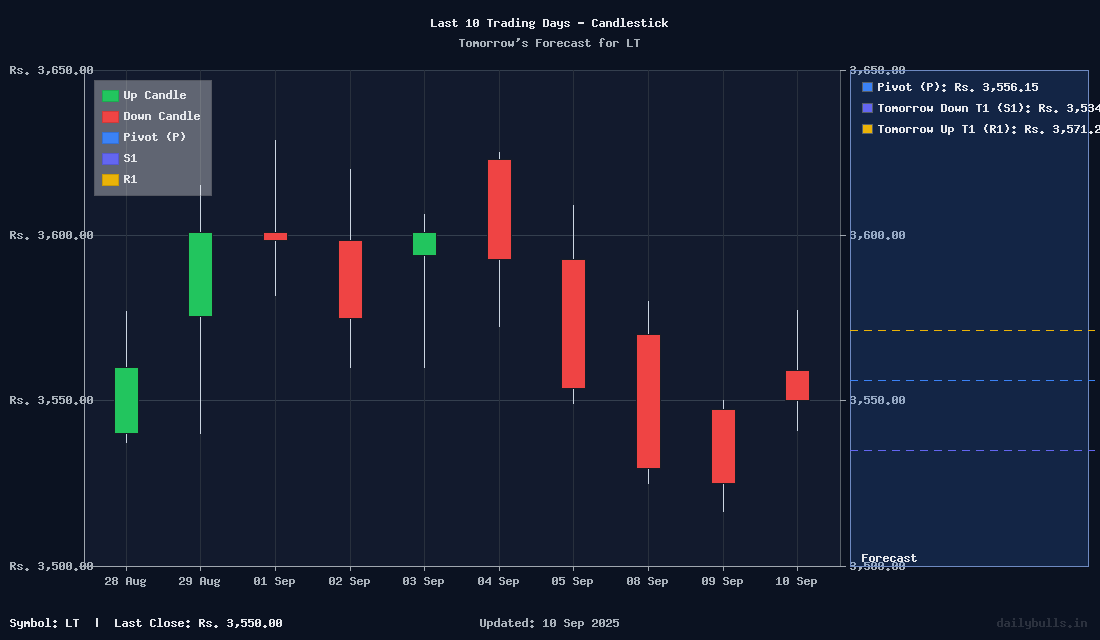Click the 04 Sep red candle body
The image size is (1100, 640).
coord(499,209)
